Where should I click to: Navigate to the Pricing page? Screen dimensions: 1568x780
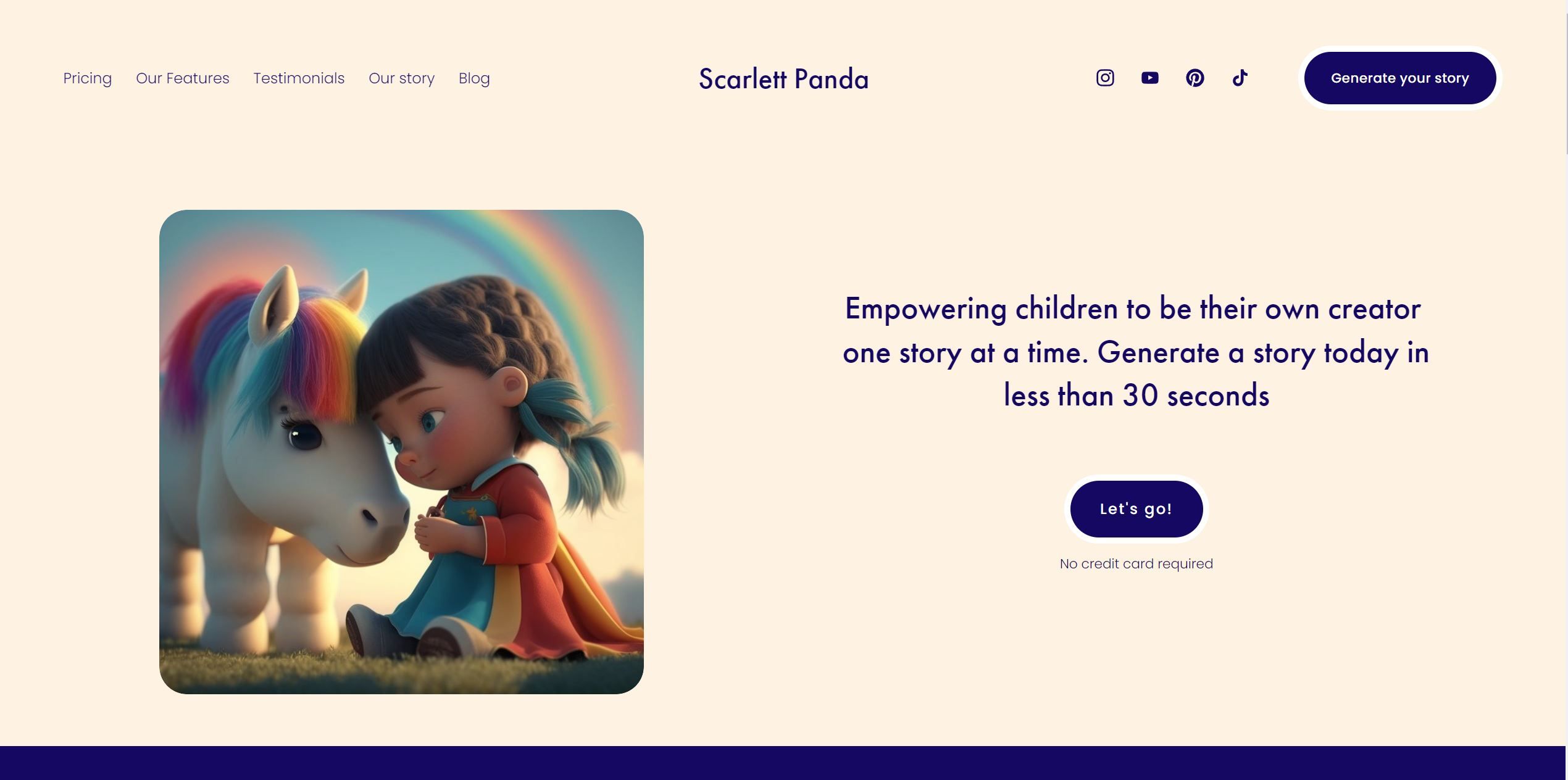tap(87, 78)
